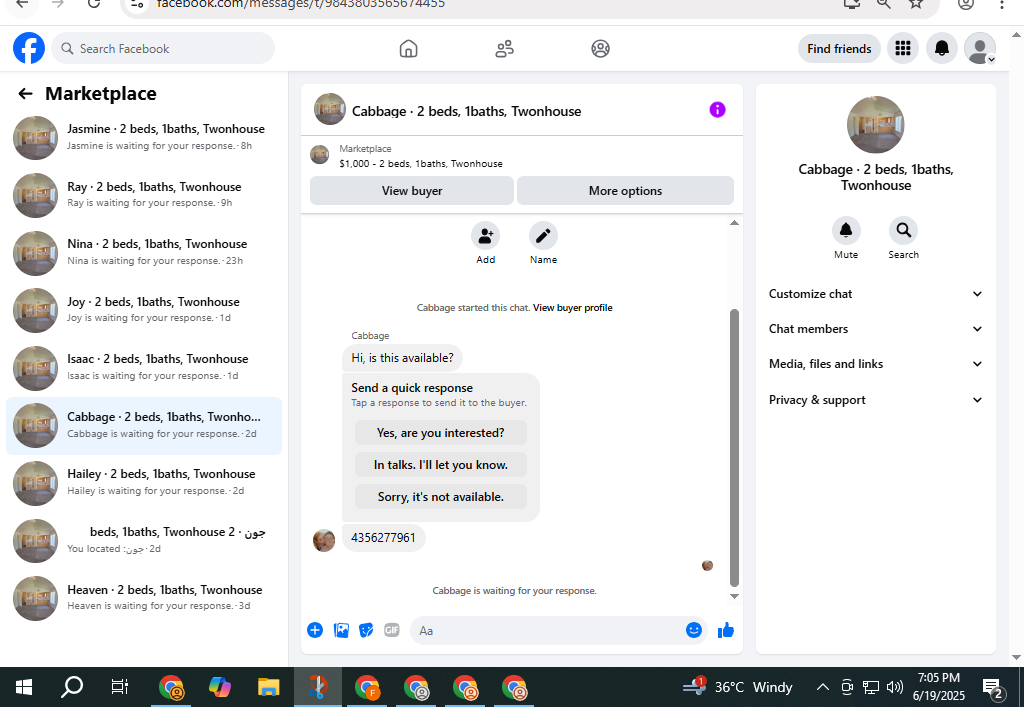Send quick reply 'Sorry, it's not available.'
The height and width of the screenshot is (707, 1024).
click(440, 497)
